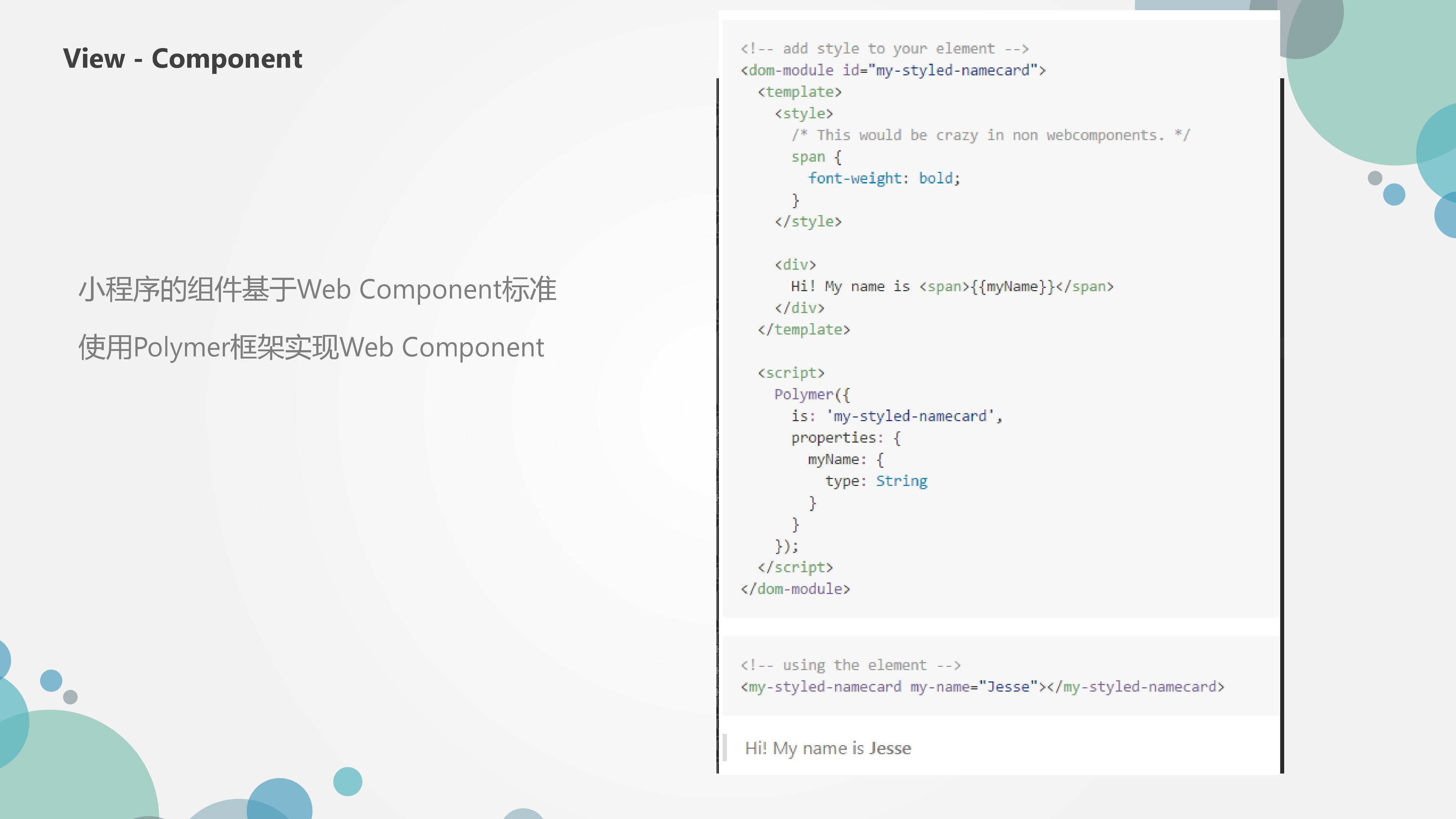The image size is (1456, 819).
Task: Click the opening <style> tag
Action: 804,114
